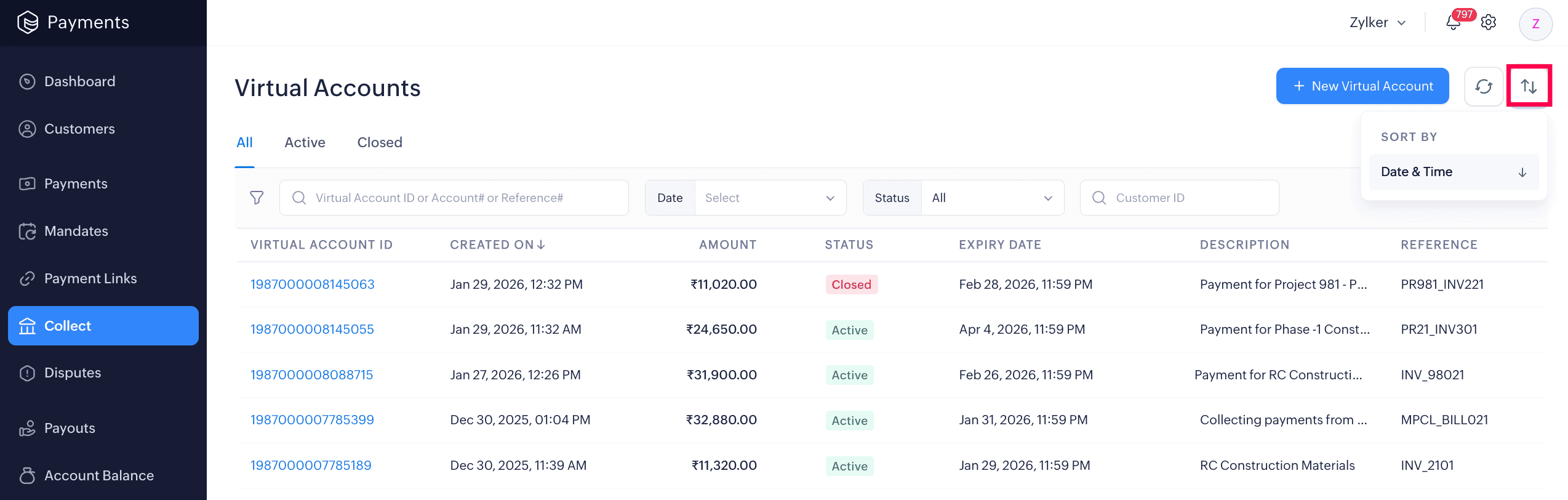This screenshot has height=500, width=1568.
Task: Click the New Virtual Account button
Action: pyautogui.click(x=1362, y=86)
